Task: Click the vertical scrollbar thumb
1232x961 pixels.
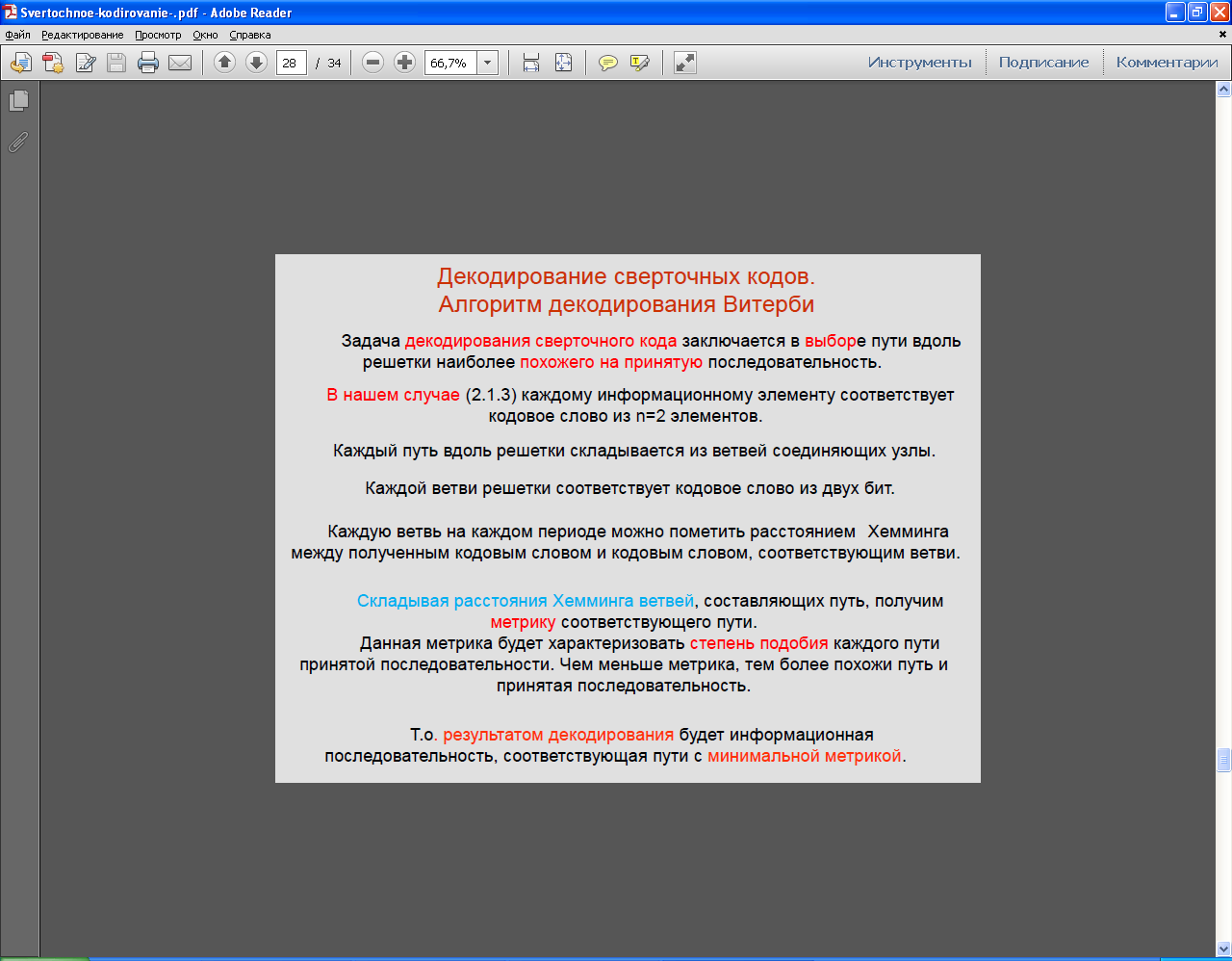Action: (x=1224, y=760)
